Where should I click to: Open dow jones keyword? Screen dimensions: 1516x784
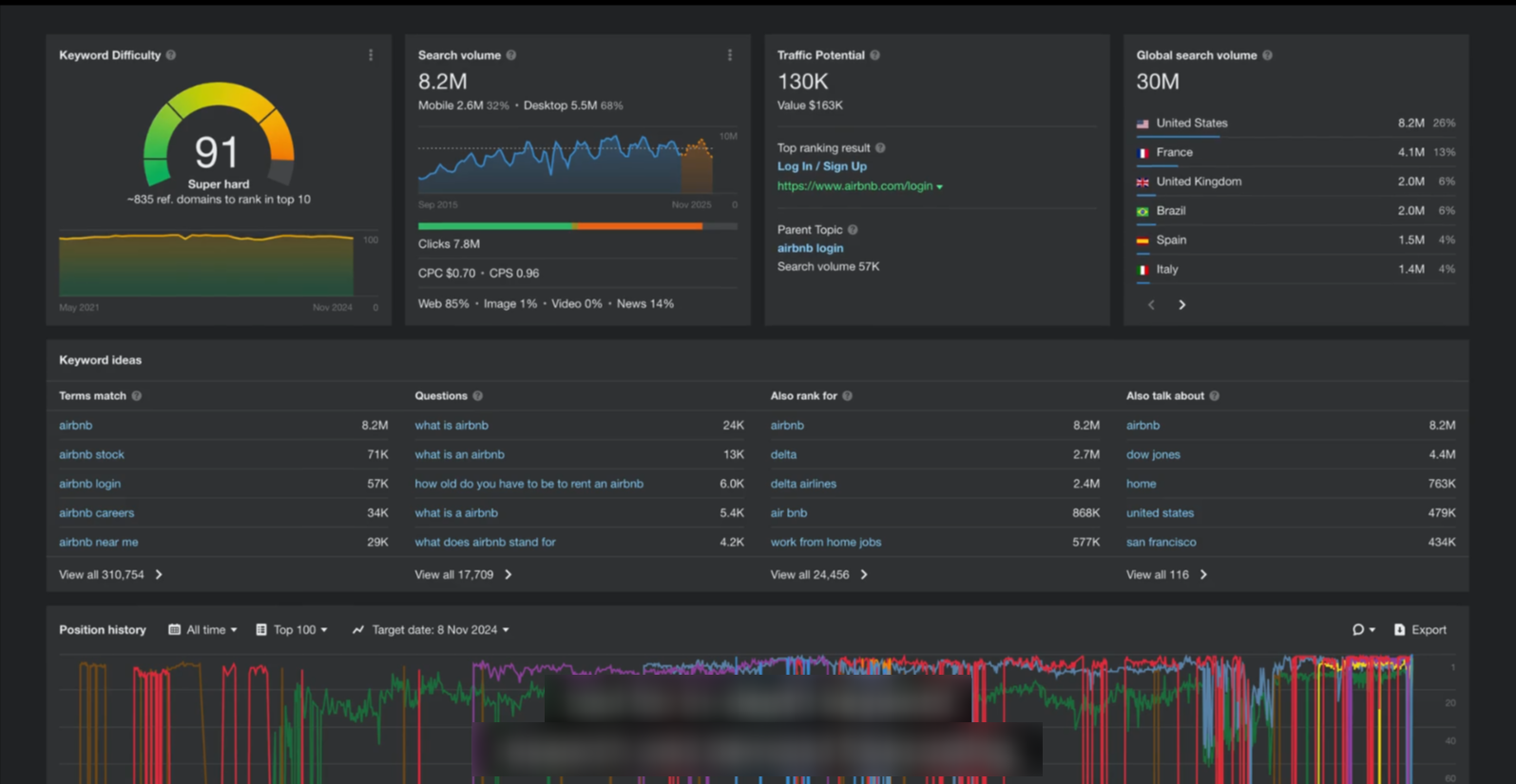tap(1153, 455)
